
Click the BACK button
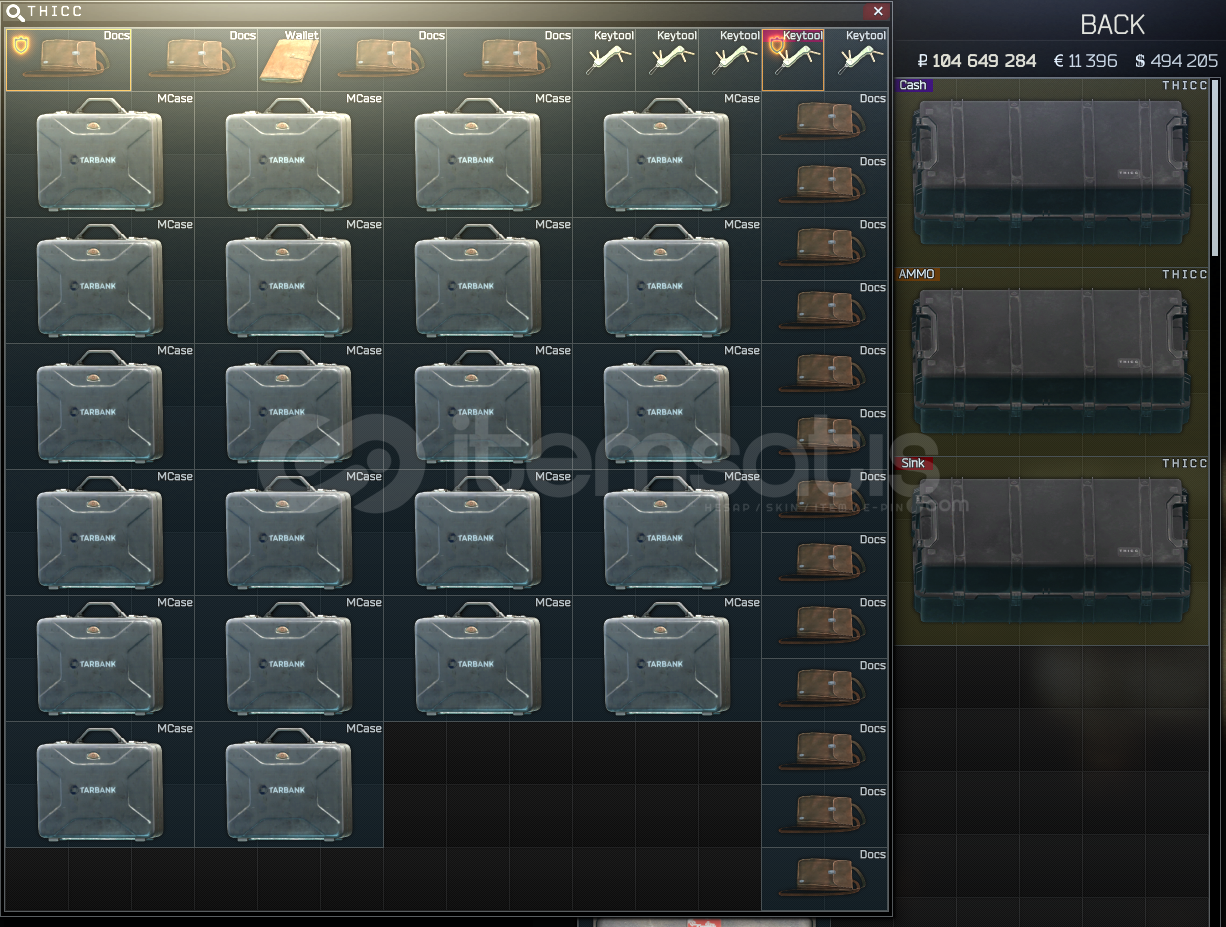1112,25
